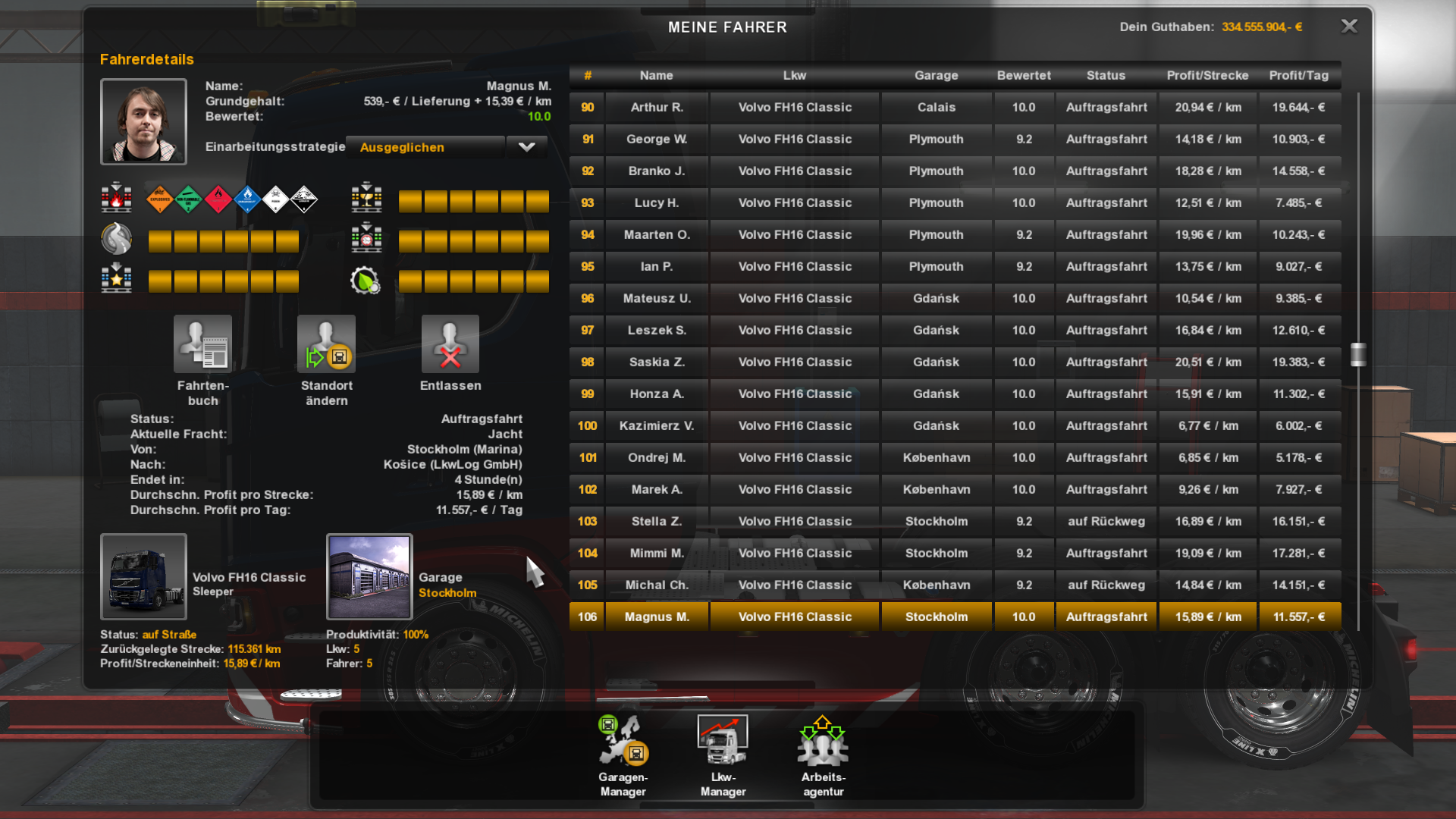Select driver Arthur R. in the list
Viewport: 1456px width, 819px height.
point(657,107)
